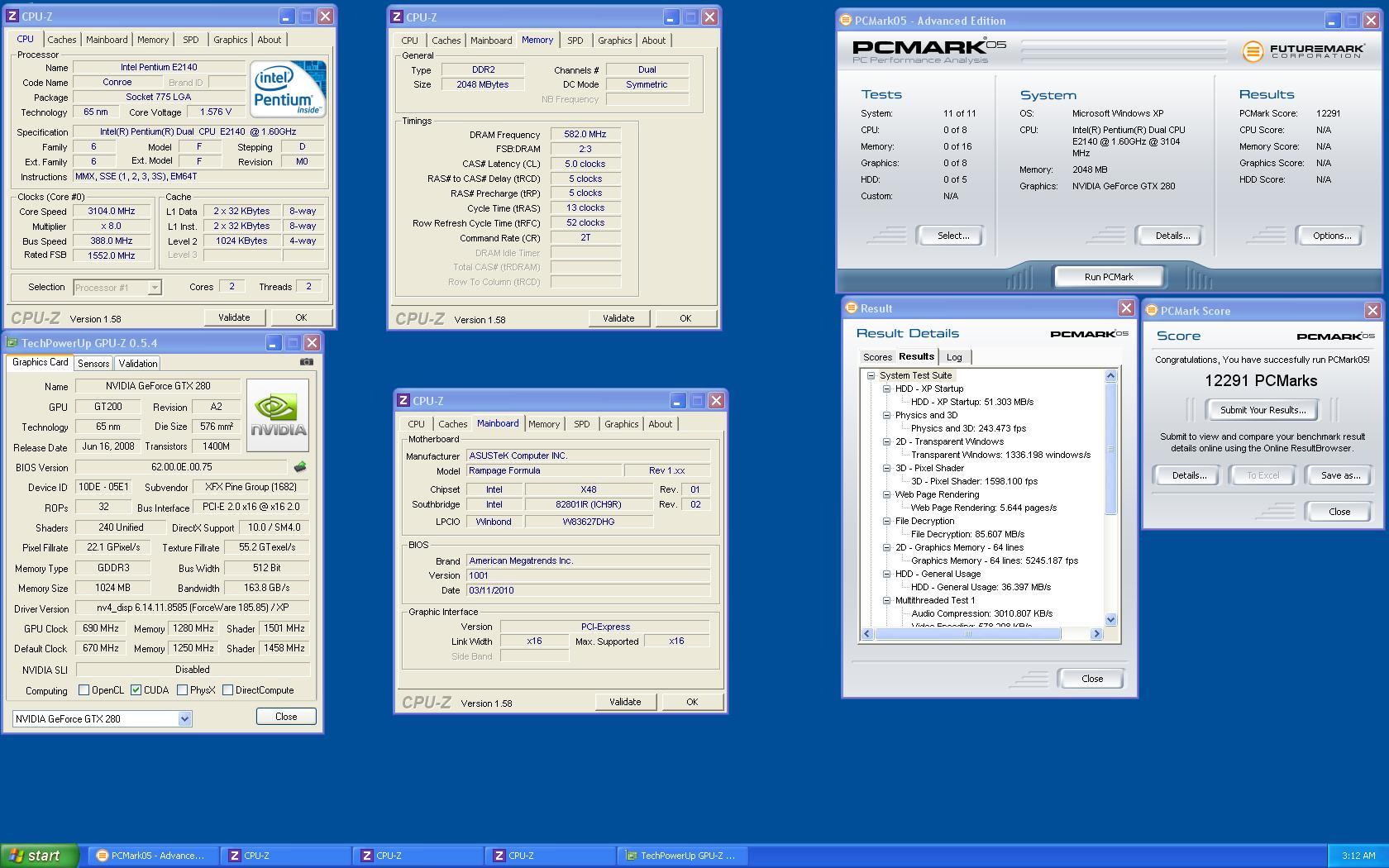Click the NVIDIA logo in GPU-Z
The height and width of the screenshot is (868, 1389).
coord(278,416)
